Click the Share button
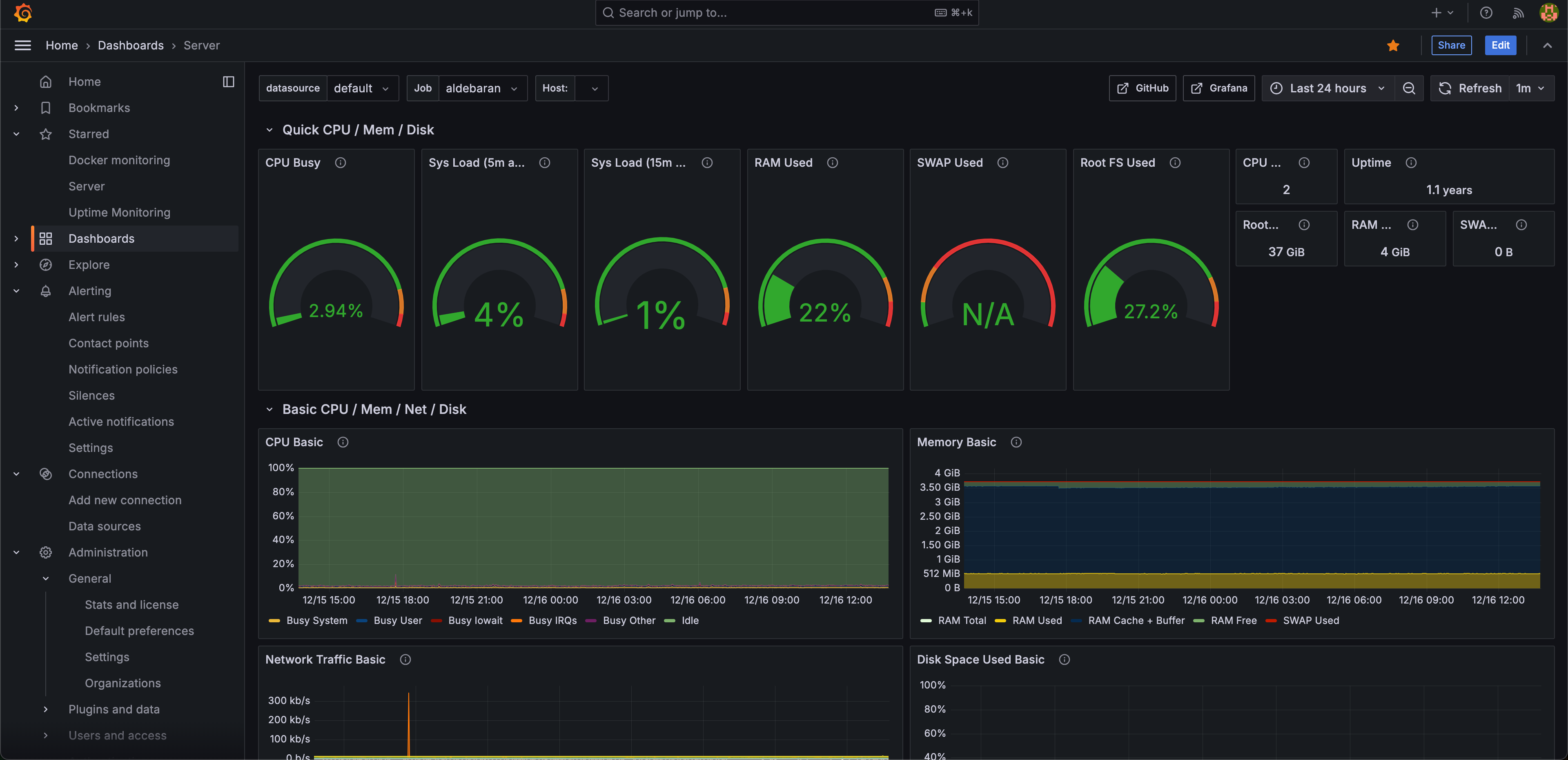Screen dimensions: 1568x760 coord(1452,45)
